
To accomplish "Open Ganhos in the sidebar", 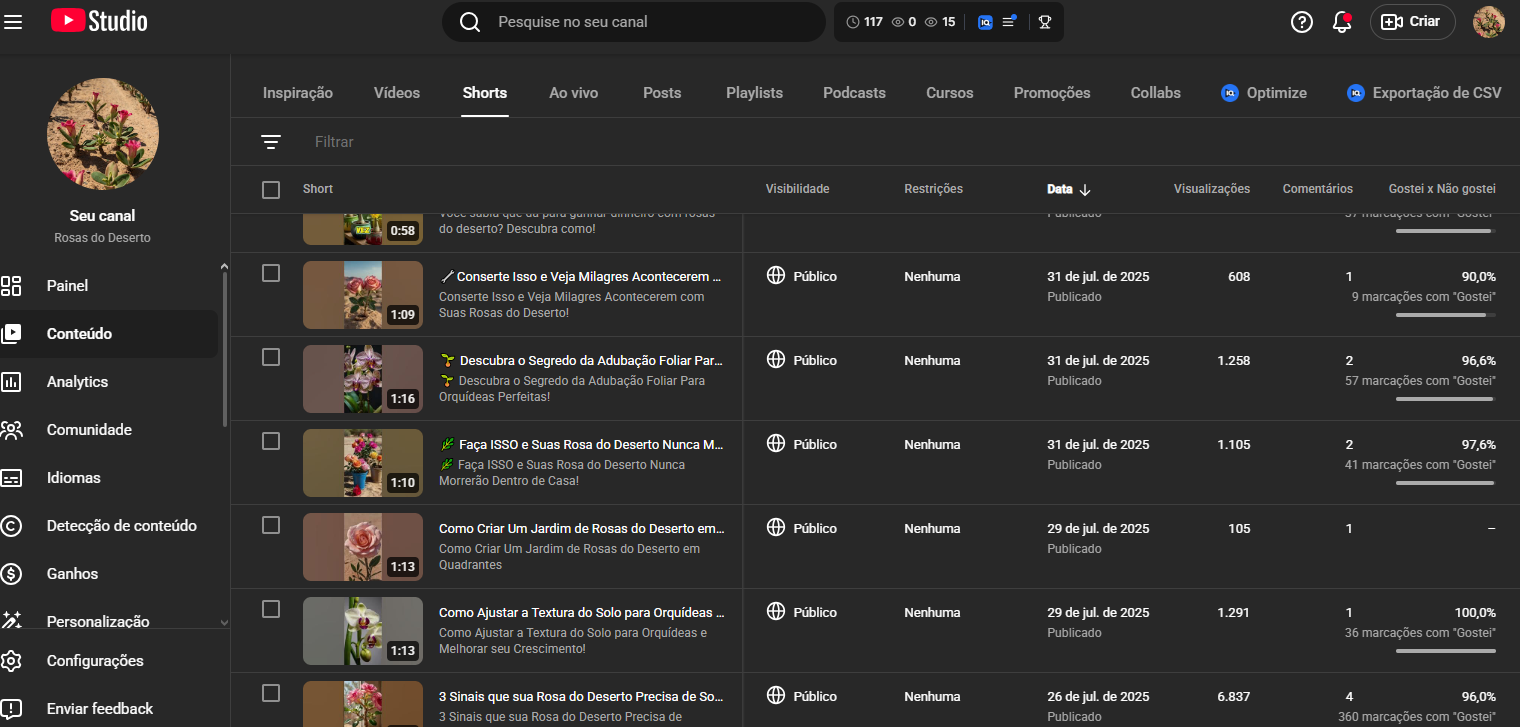I will click(72, 574).
